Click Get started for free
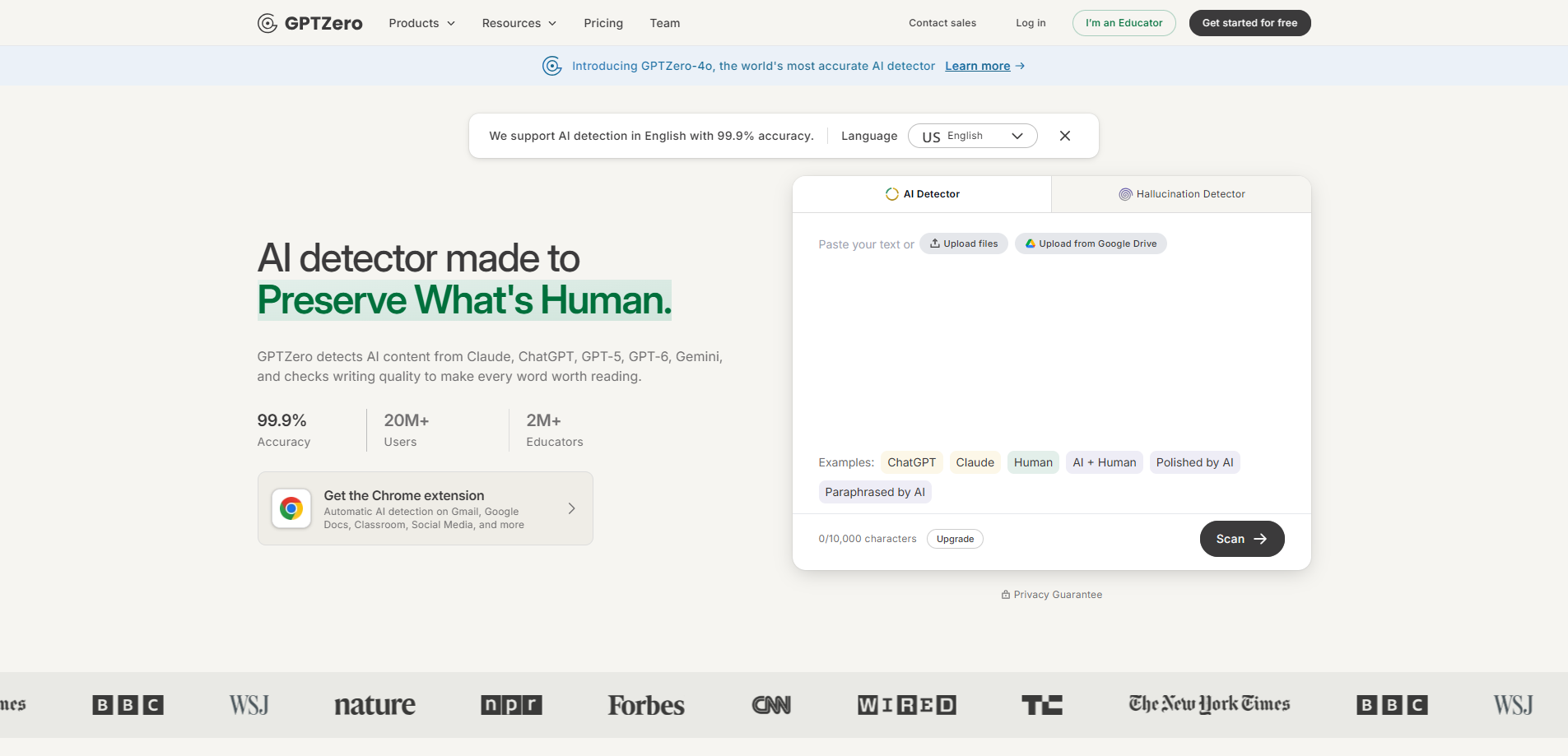The width and height of the screenshot is (1568, 756). pyautogui.click(x=1249, y=23)
